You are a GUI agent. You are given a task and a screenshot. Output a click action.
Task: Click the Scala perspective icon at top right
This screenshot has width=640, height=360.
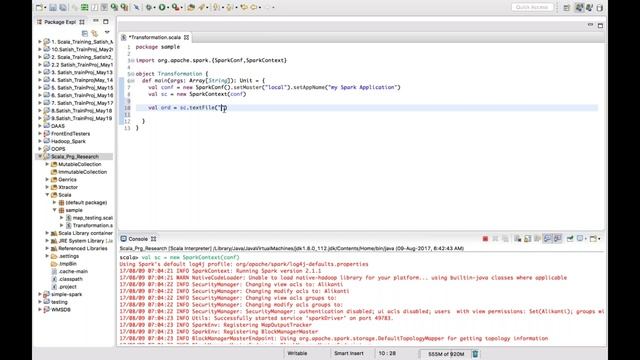tap(579, 8)
